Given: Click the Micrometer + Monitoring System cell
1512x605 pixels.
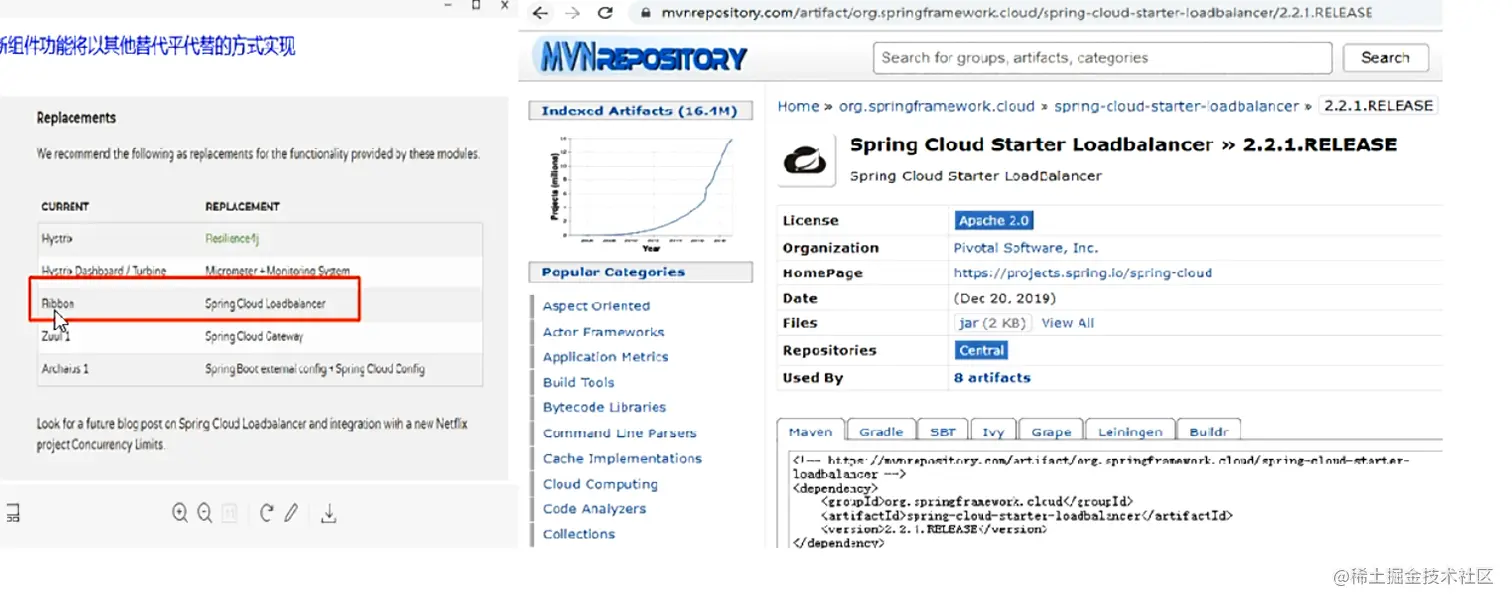Looking at the screenshot, I should pos(278,271).
